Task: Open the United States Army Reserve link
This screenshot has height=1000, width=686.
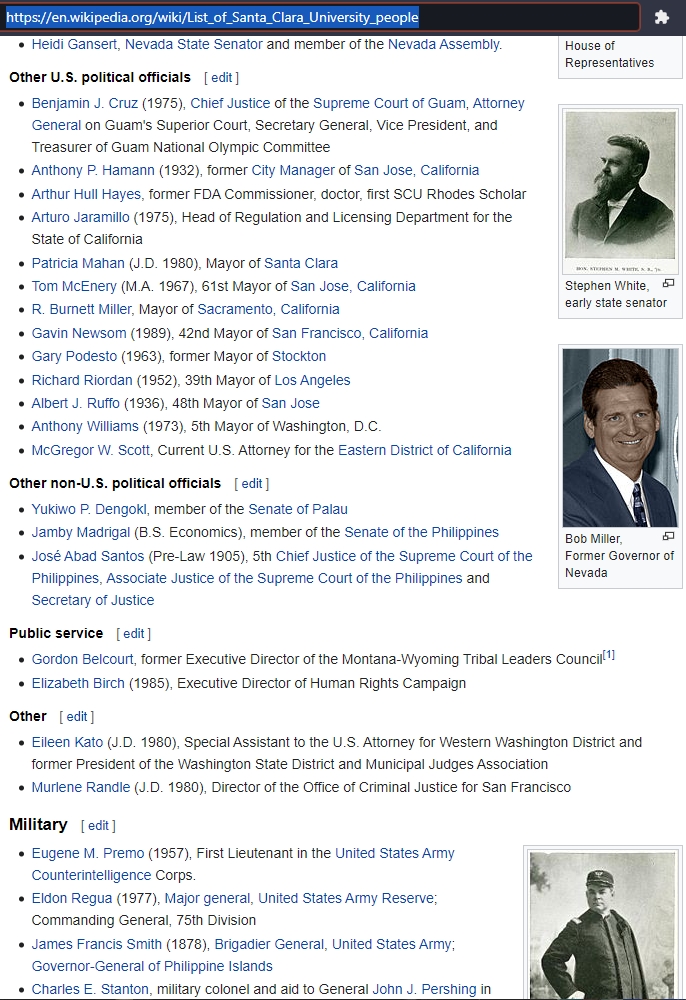Action: click(x=346, y=899)
